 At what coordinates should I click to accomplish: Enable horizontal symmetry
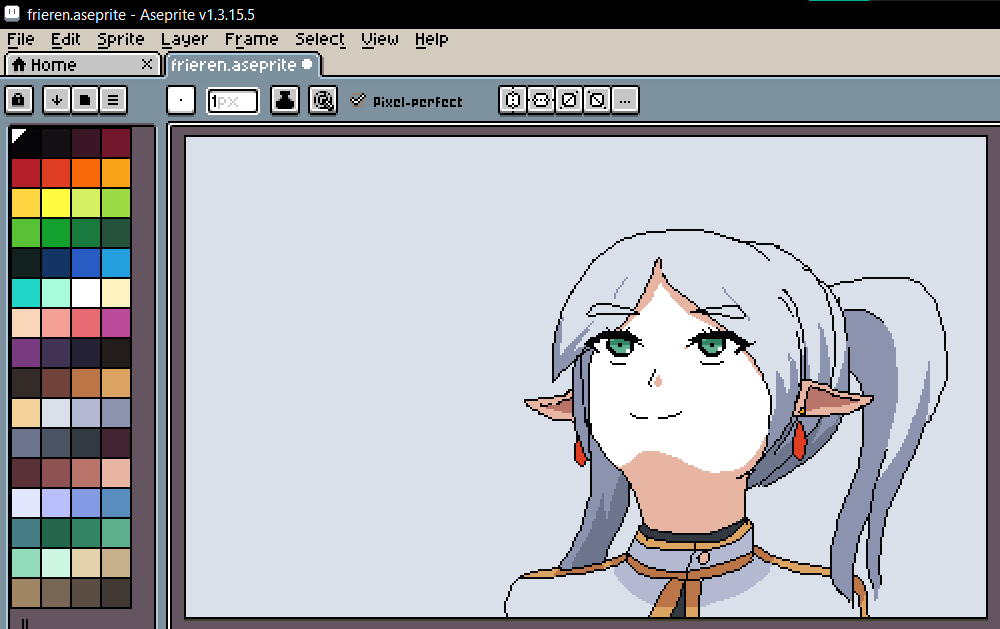[x=513, y=100]
